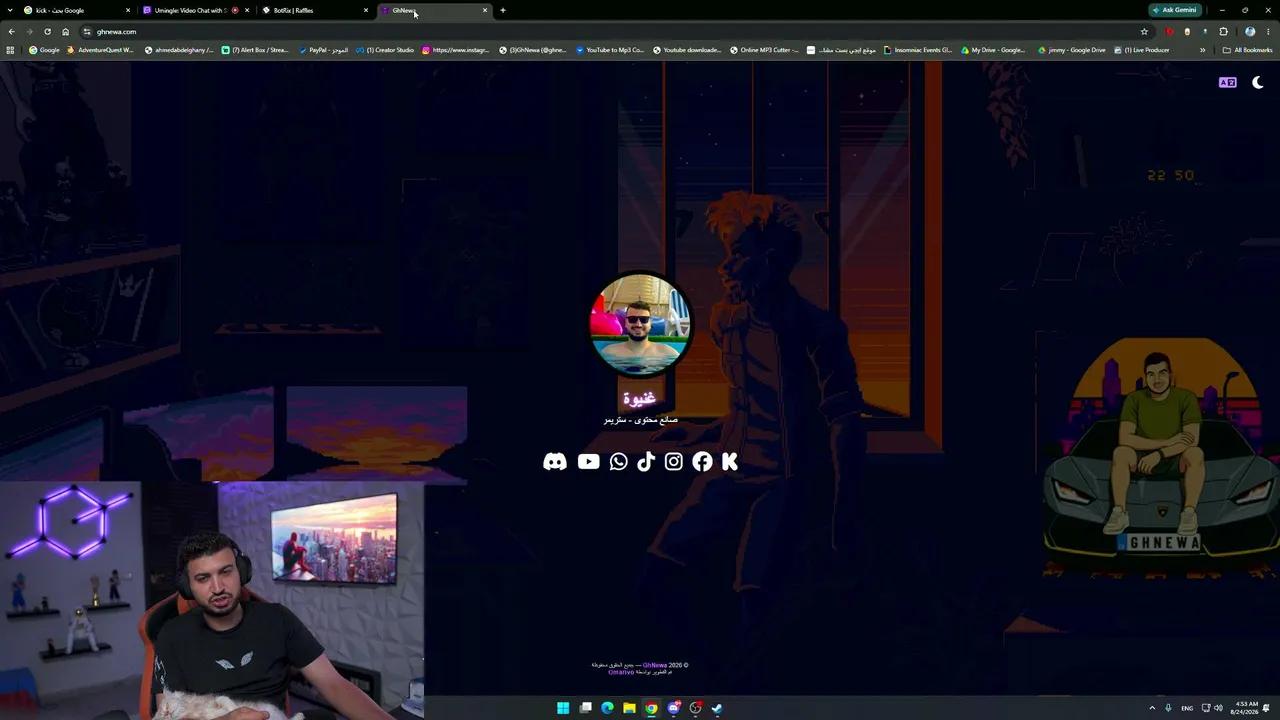Open File Explorer from the taskbar
This screenshot has height=720, width=1280.
[629, 708]
